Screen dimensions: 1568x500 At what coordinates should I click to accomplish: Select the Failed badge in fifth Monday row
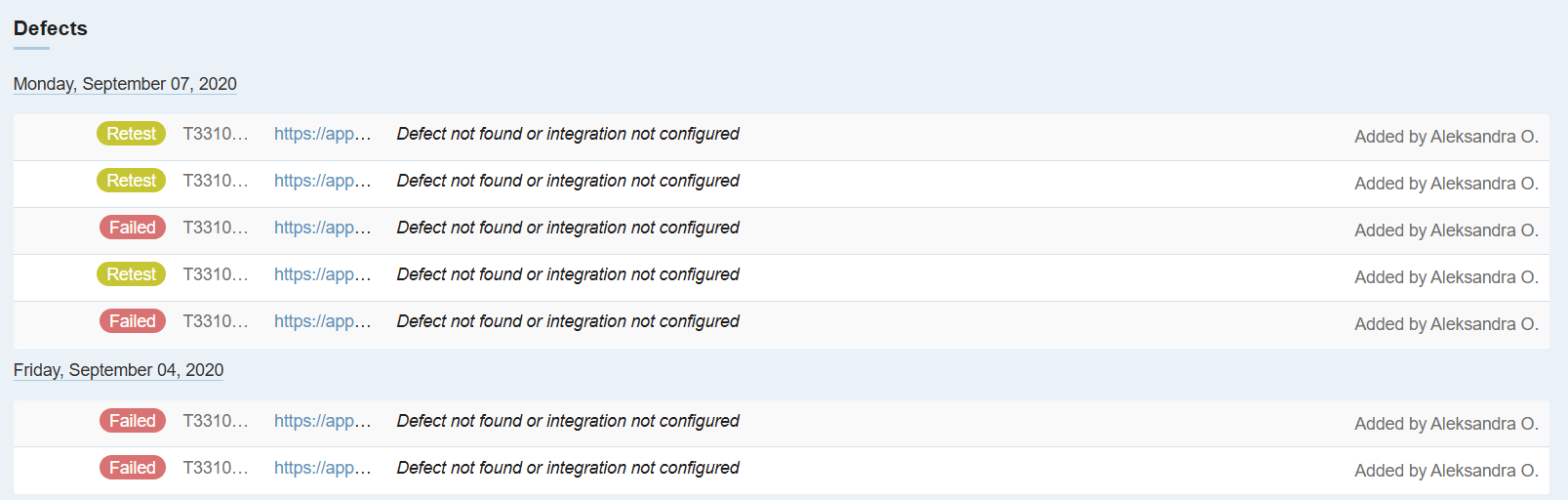[132, 321]
